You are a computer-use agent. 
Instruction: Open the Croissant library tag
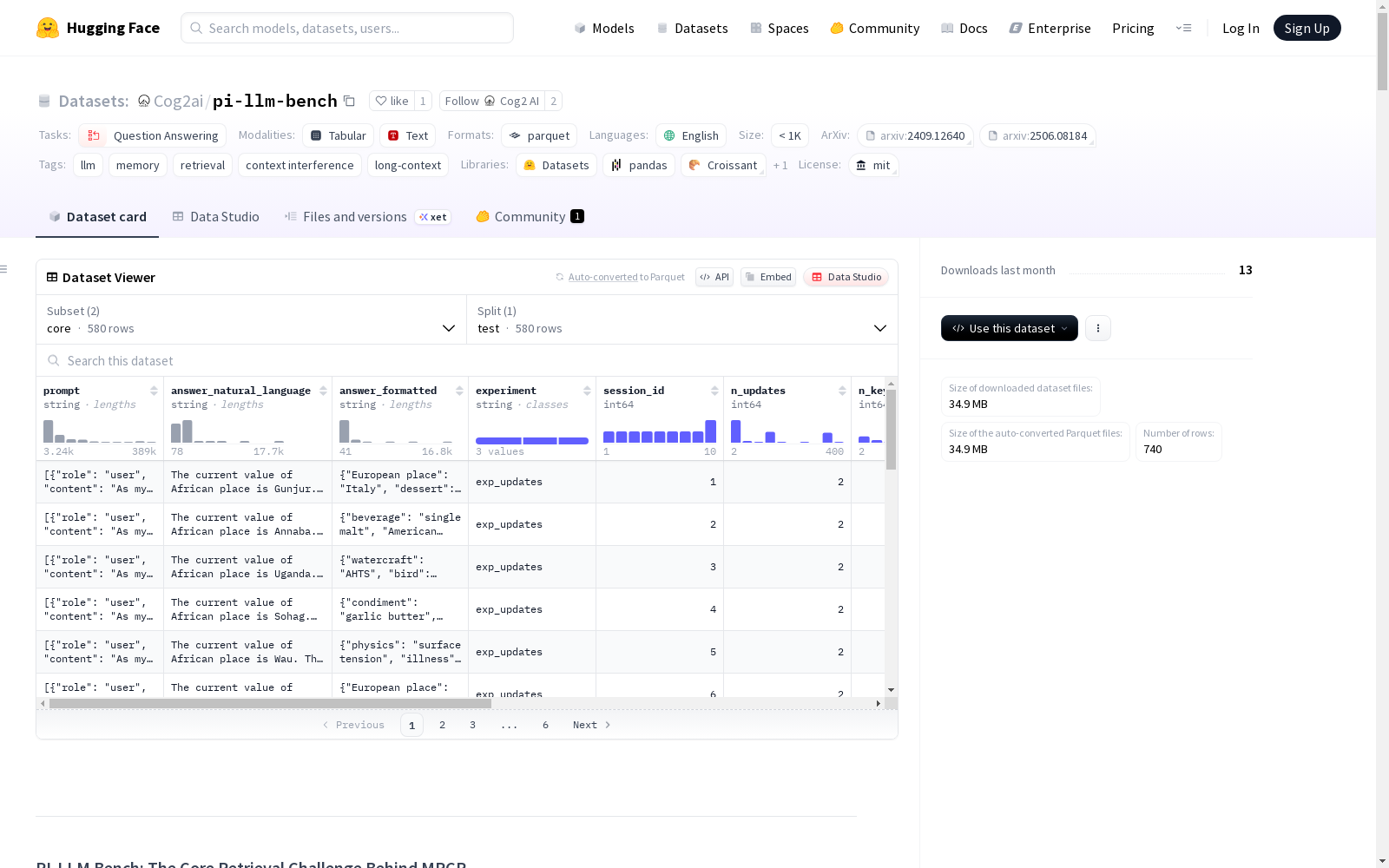pyautogui.click(x=723, y=165)
